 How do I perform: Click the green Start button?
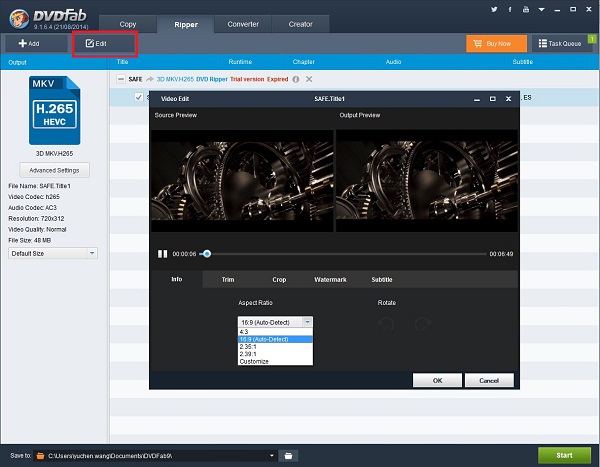click(x=564, y=455)
